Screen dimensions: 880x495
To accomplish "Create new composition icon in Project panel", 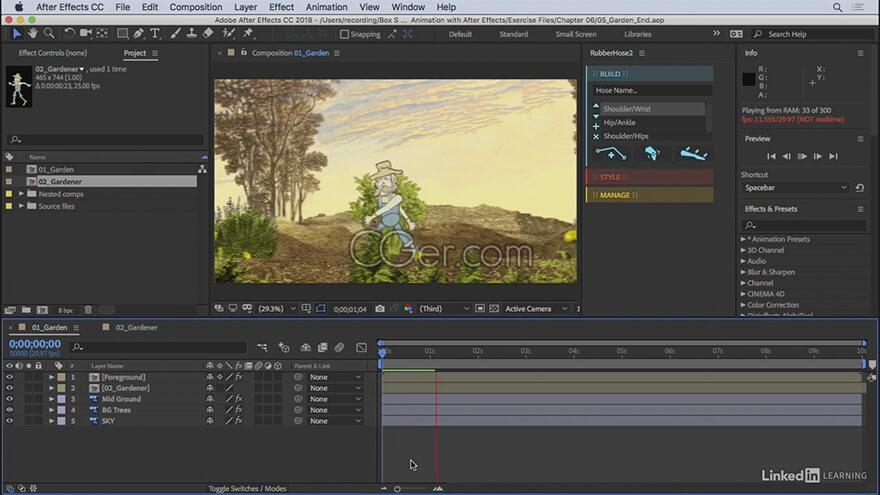I will (42, 310).
